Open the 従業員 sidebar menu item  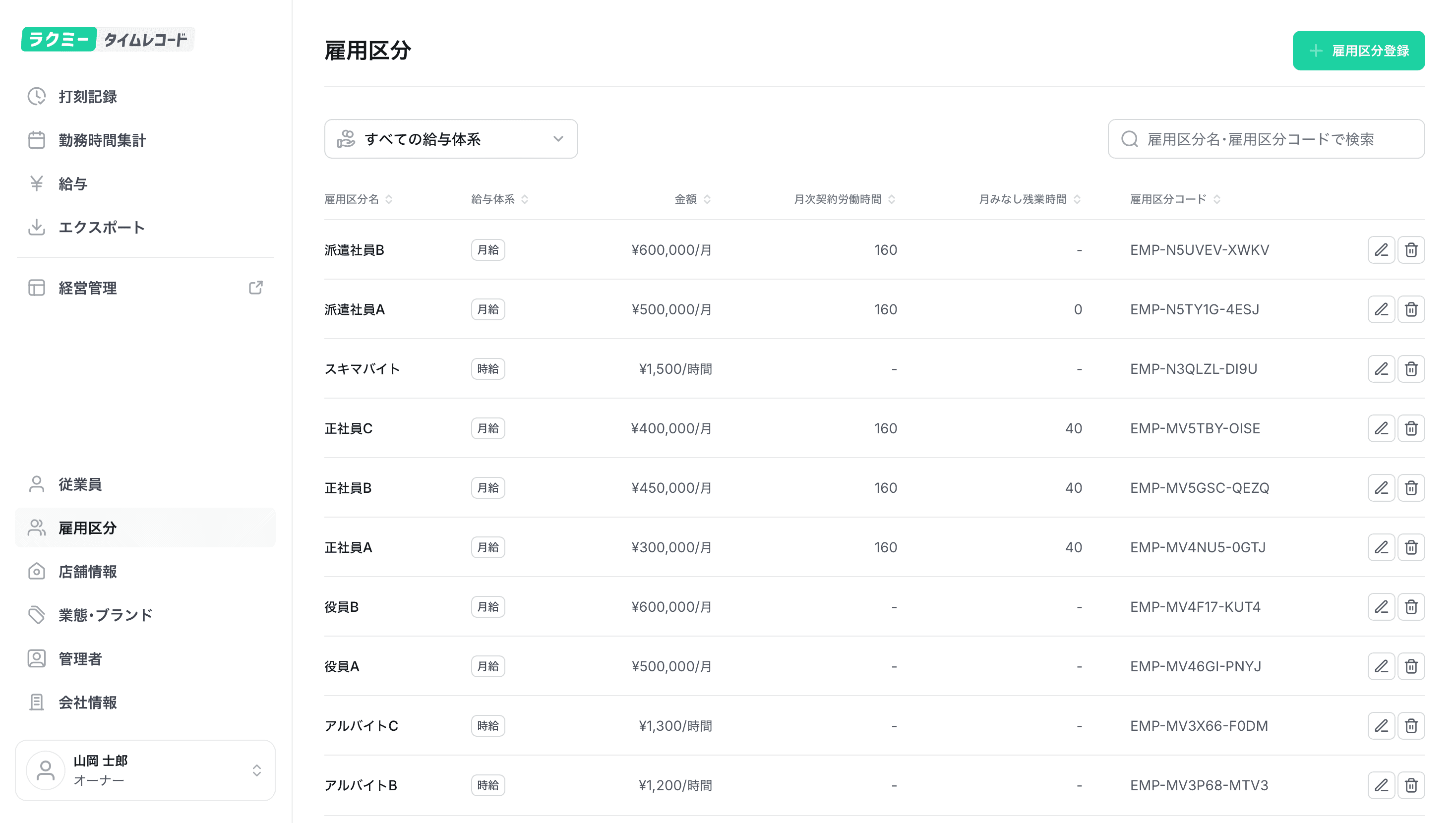click(80, 484)
